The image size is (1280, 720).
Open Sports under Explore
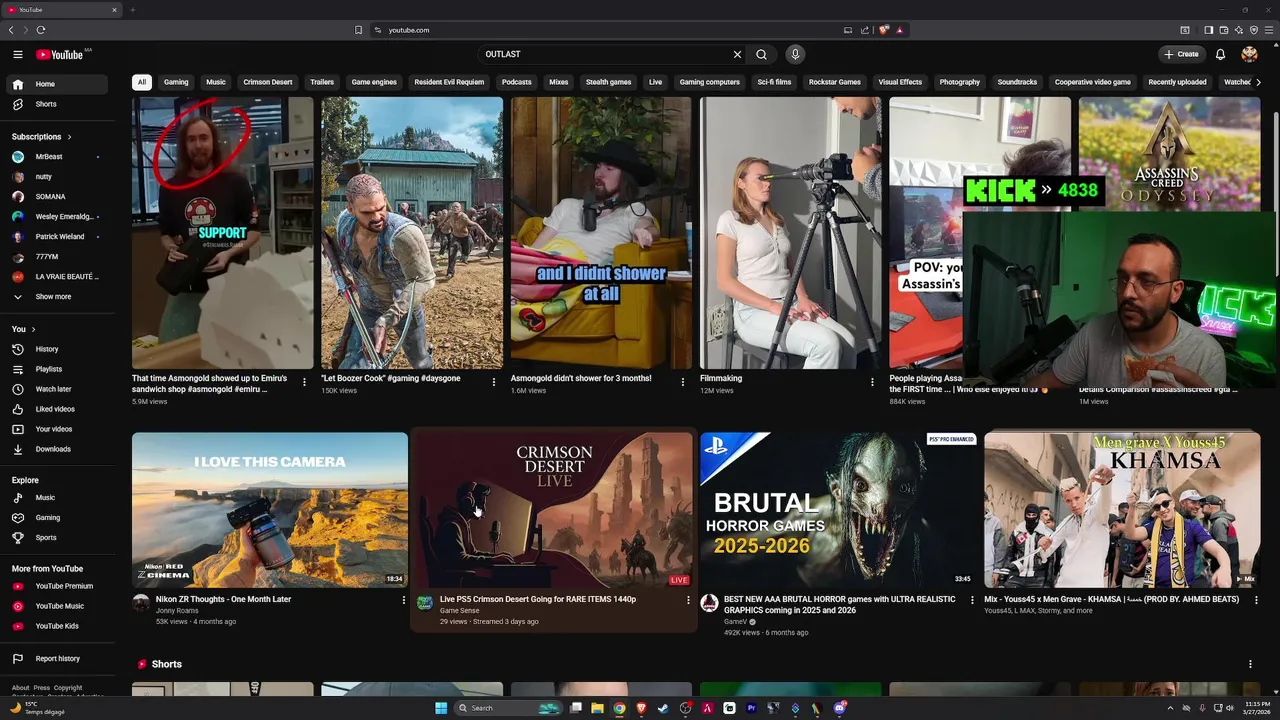coord(59,538)
